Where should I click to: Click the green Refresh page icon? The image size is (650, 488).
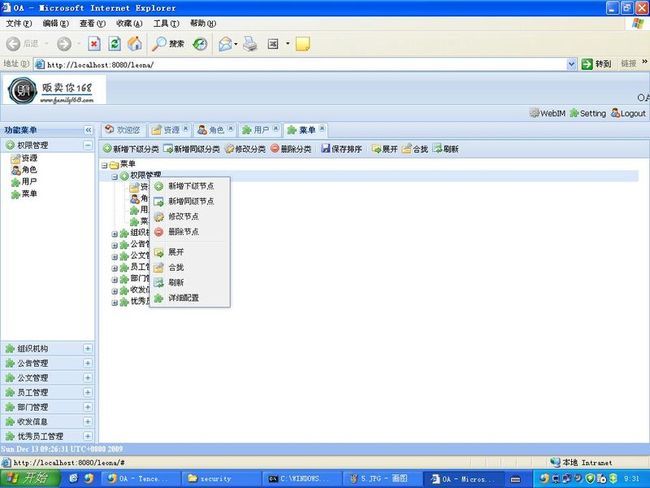click(114, 44)
